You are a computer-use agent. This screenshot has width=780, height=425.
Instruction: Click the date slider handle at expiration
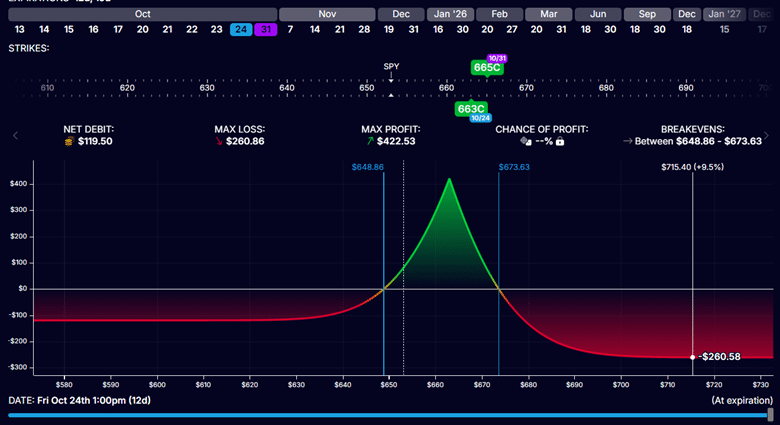click(770, 414)
